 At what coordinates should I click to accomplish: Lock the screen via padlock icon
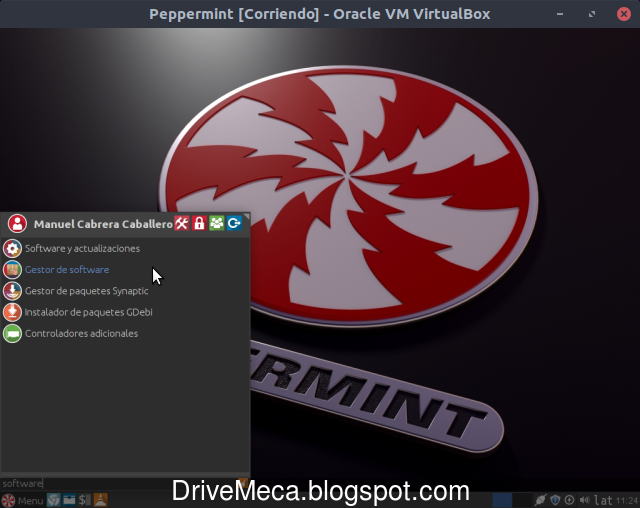199,223
